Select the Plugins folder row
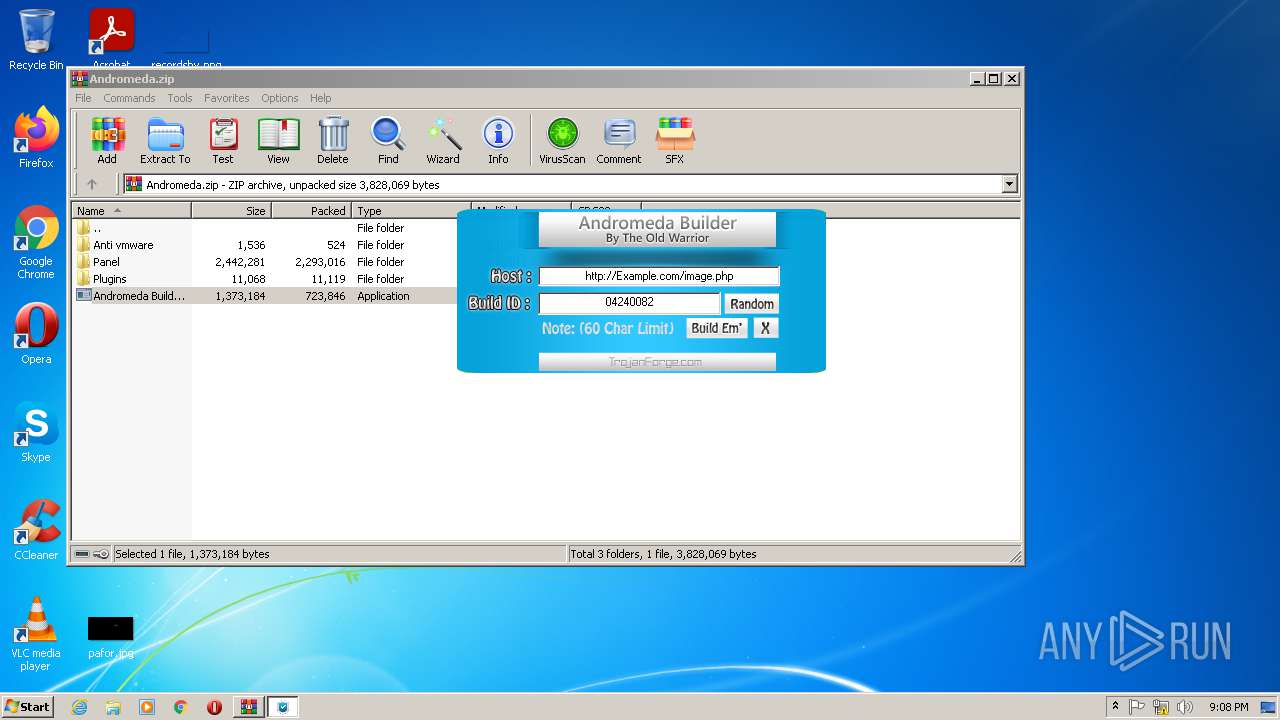The image size is (1280, 720). tap(265, 279)
